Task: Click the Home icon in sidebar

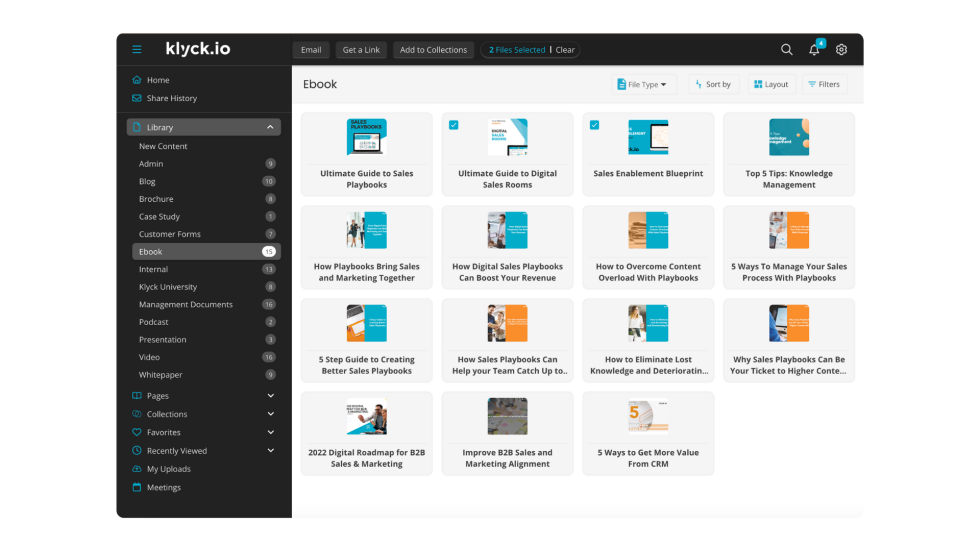Action: (x=137, y=80)
